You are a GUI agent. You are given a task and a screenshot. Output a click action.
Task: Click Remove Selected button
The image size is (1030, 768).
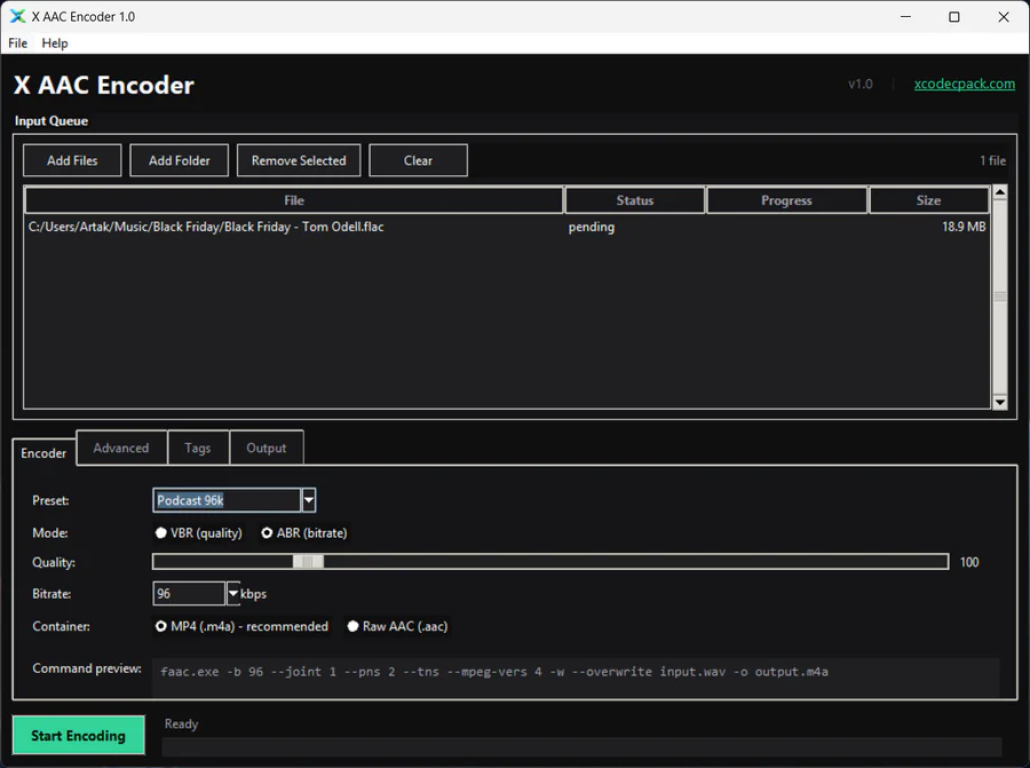pos(298,160)
